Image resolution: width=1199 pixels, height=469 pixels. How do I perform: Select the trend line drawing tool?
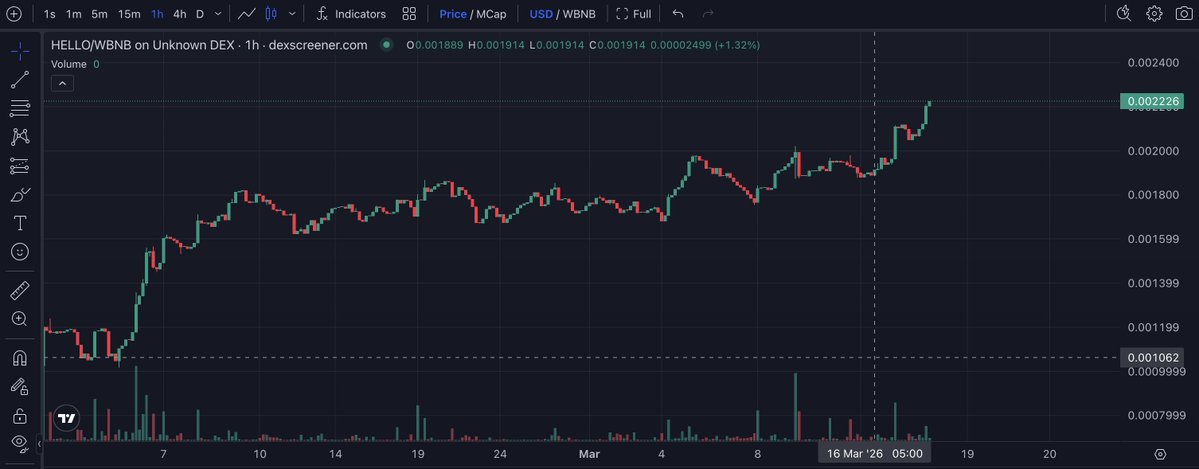(20, 80)
